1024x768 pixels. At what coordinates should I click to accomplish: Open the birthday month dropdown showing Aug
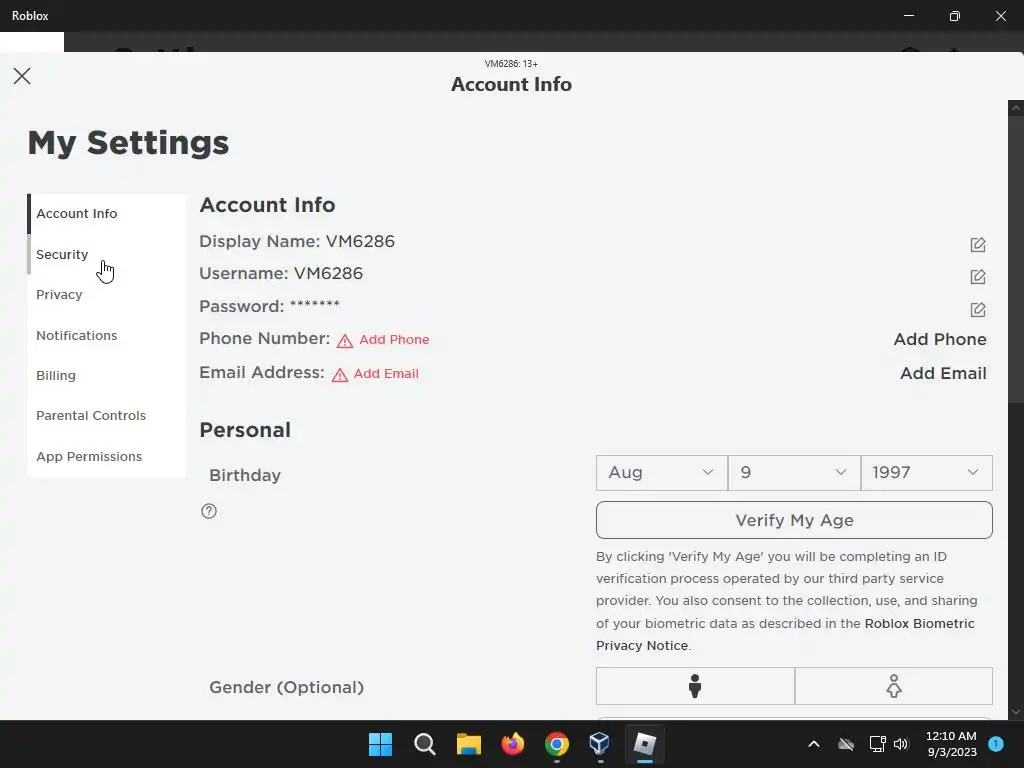(x=661, y=472)
